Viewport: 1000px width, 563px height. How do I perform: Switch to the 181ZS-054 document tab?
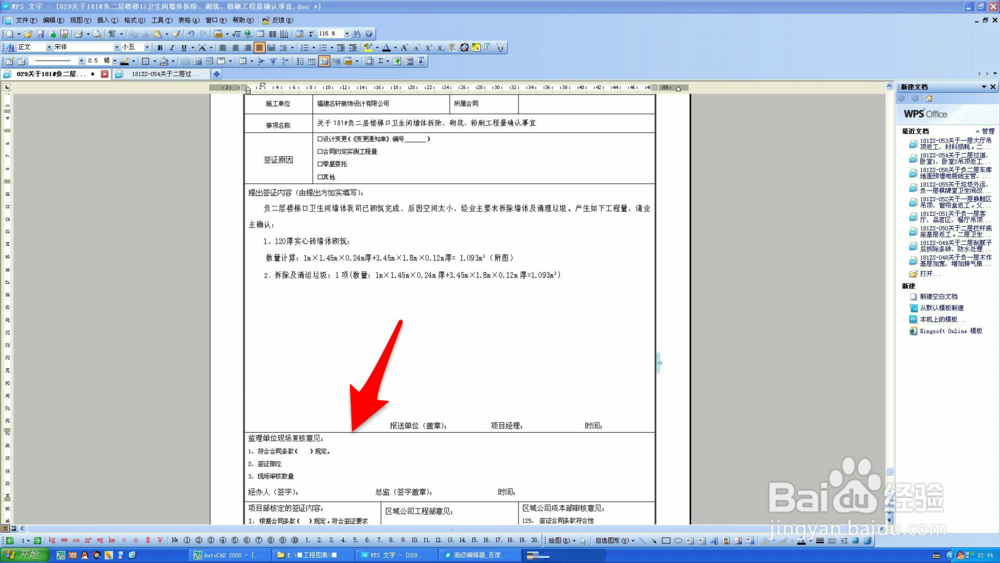click(162, 74)
